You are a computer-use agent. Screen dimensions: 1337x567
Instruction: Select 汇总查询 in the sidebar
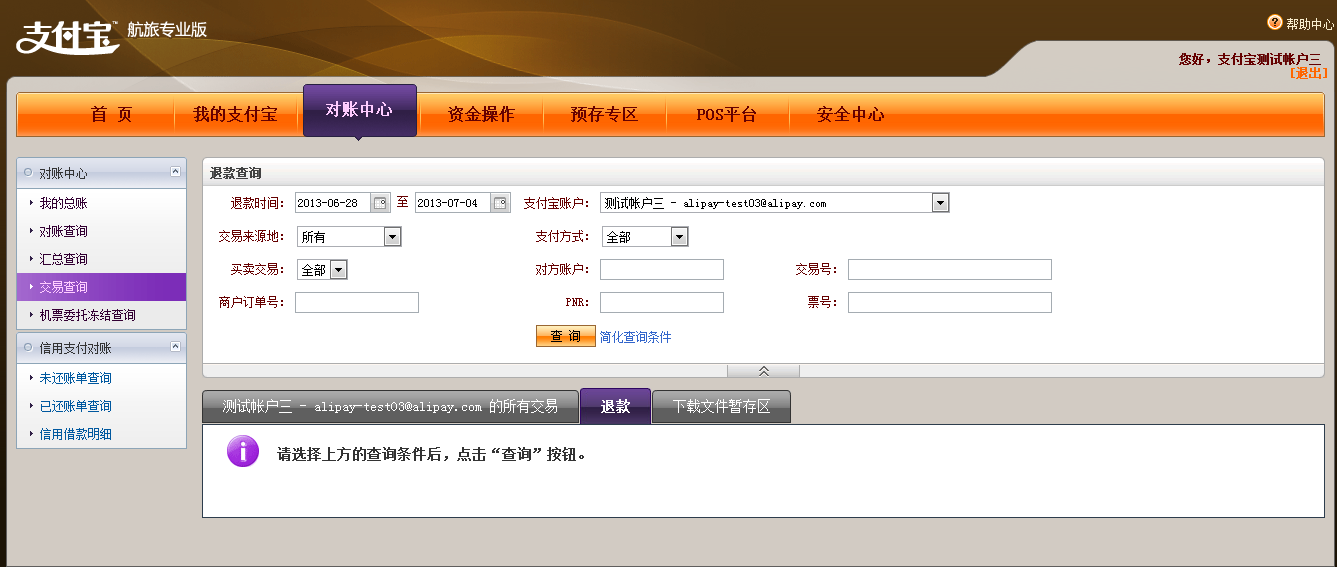(x=63, y=259)
